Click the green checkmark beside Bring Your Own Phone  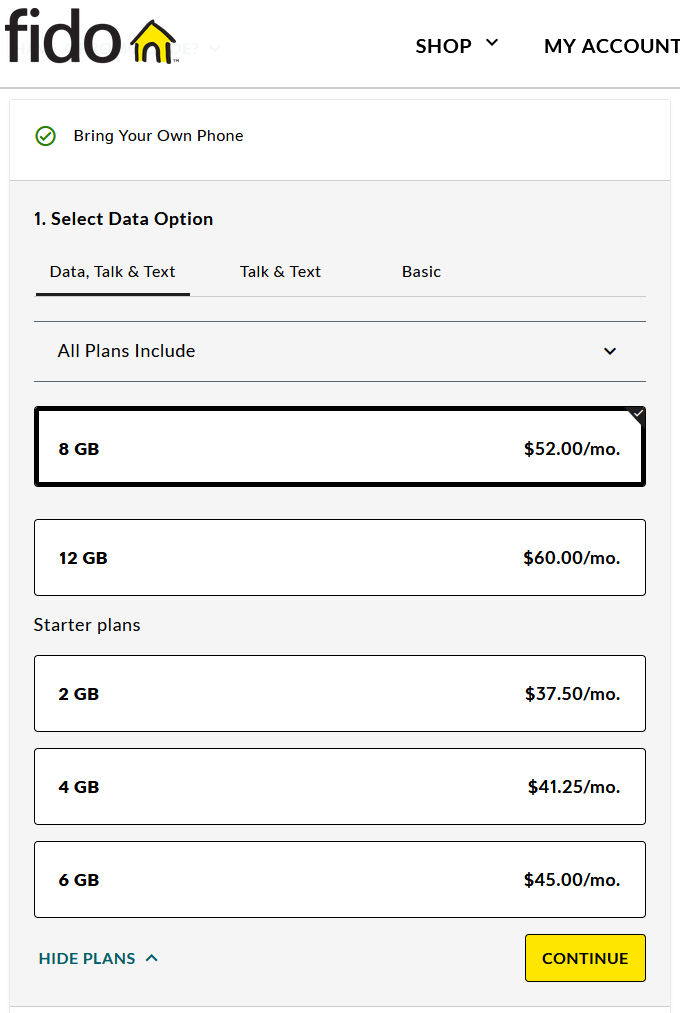(x=45, y=136)
